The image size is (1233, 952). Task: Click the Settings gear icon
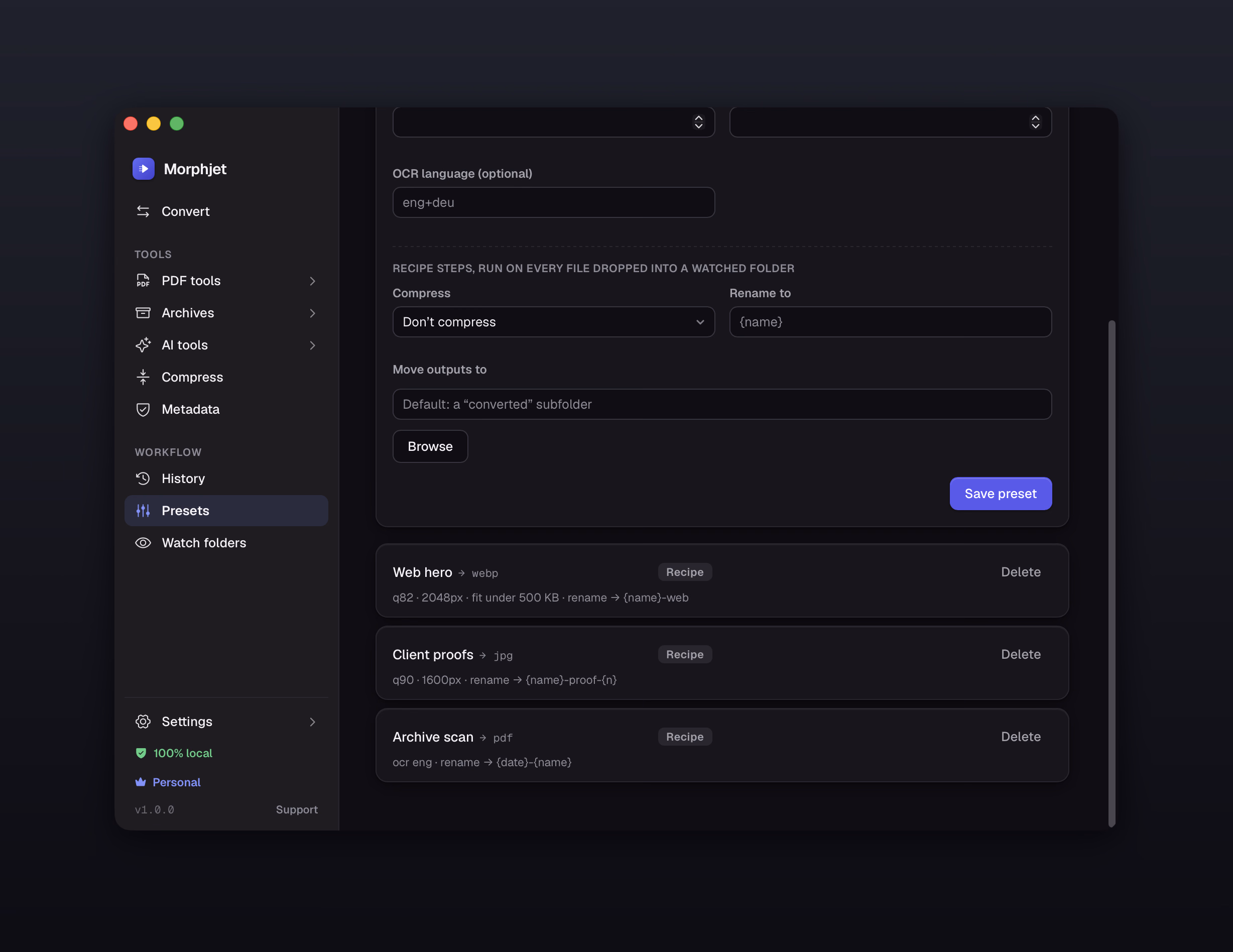click(143, 722)
